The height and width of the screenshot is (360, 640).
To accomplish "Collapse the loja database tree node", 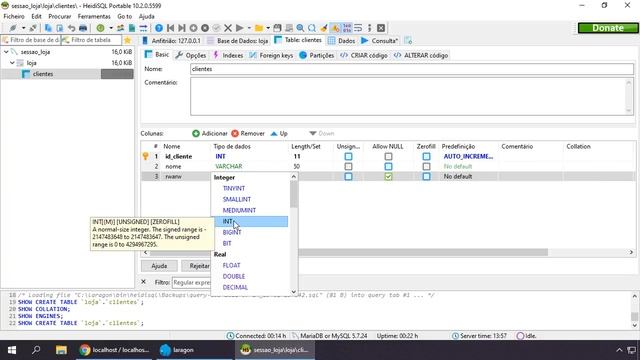I will pos(12,63).
